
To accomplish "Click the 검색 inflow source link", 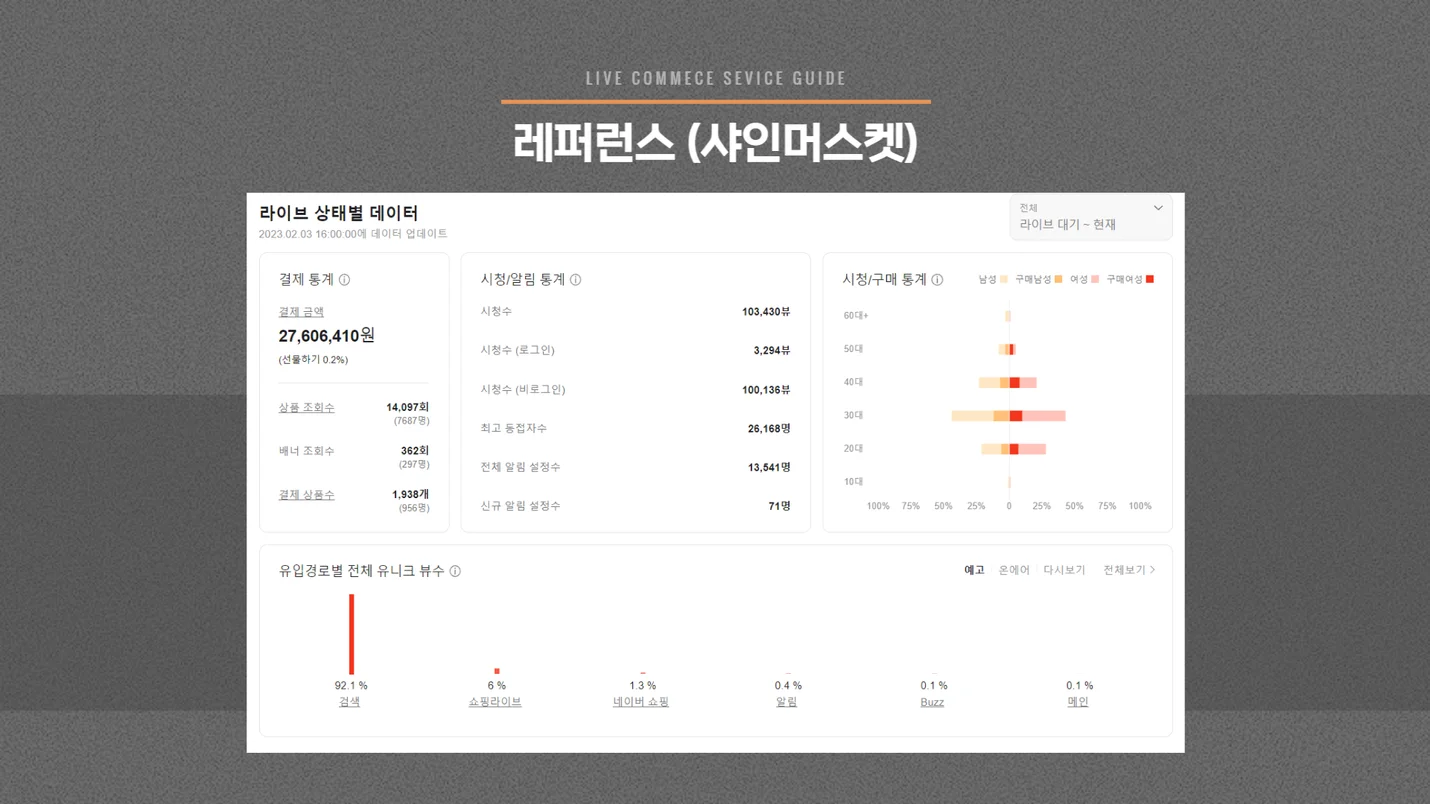I will 349,702.
